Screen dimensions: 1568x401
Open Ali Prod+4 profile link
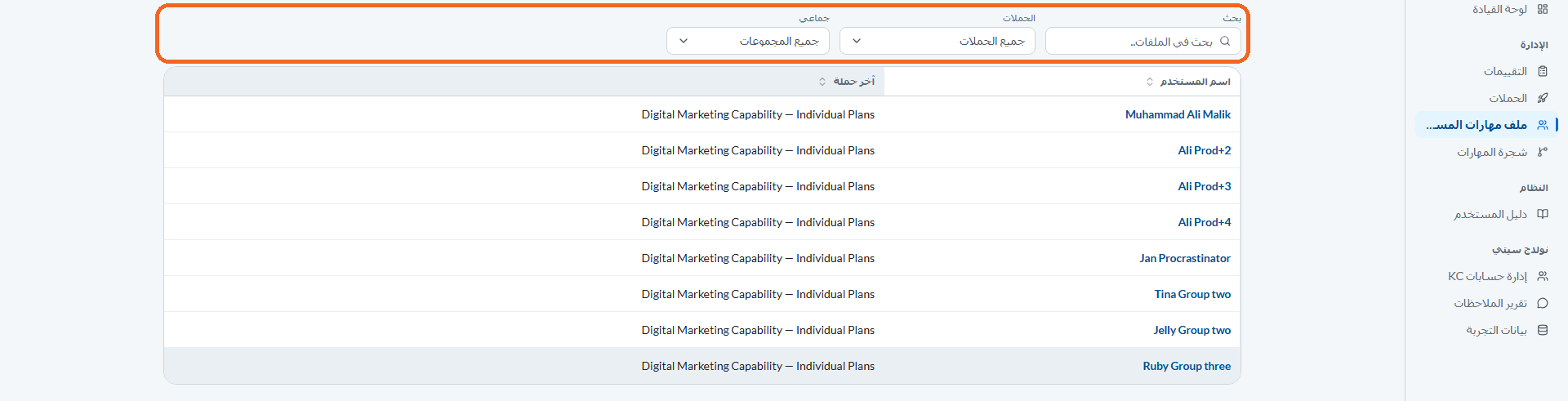tap(1205, 222)
